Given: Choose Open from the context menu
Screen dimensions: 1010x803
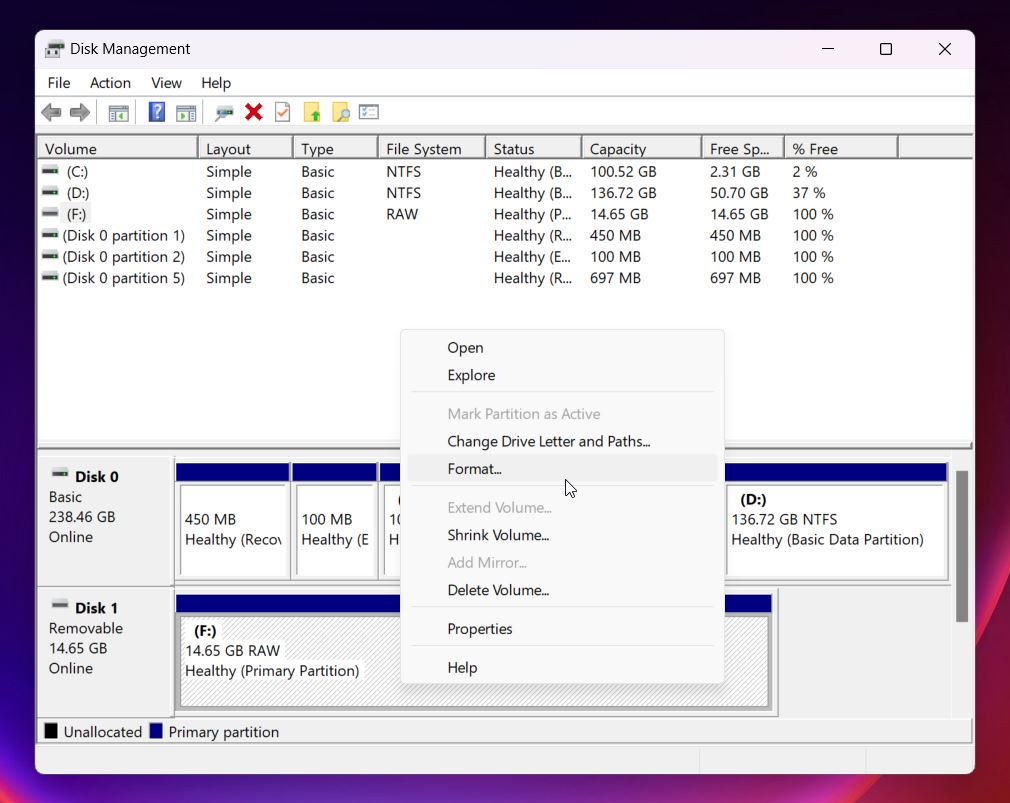Looking at the screenshot, I should tap(562, 348).
